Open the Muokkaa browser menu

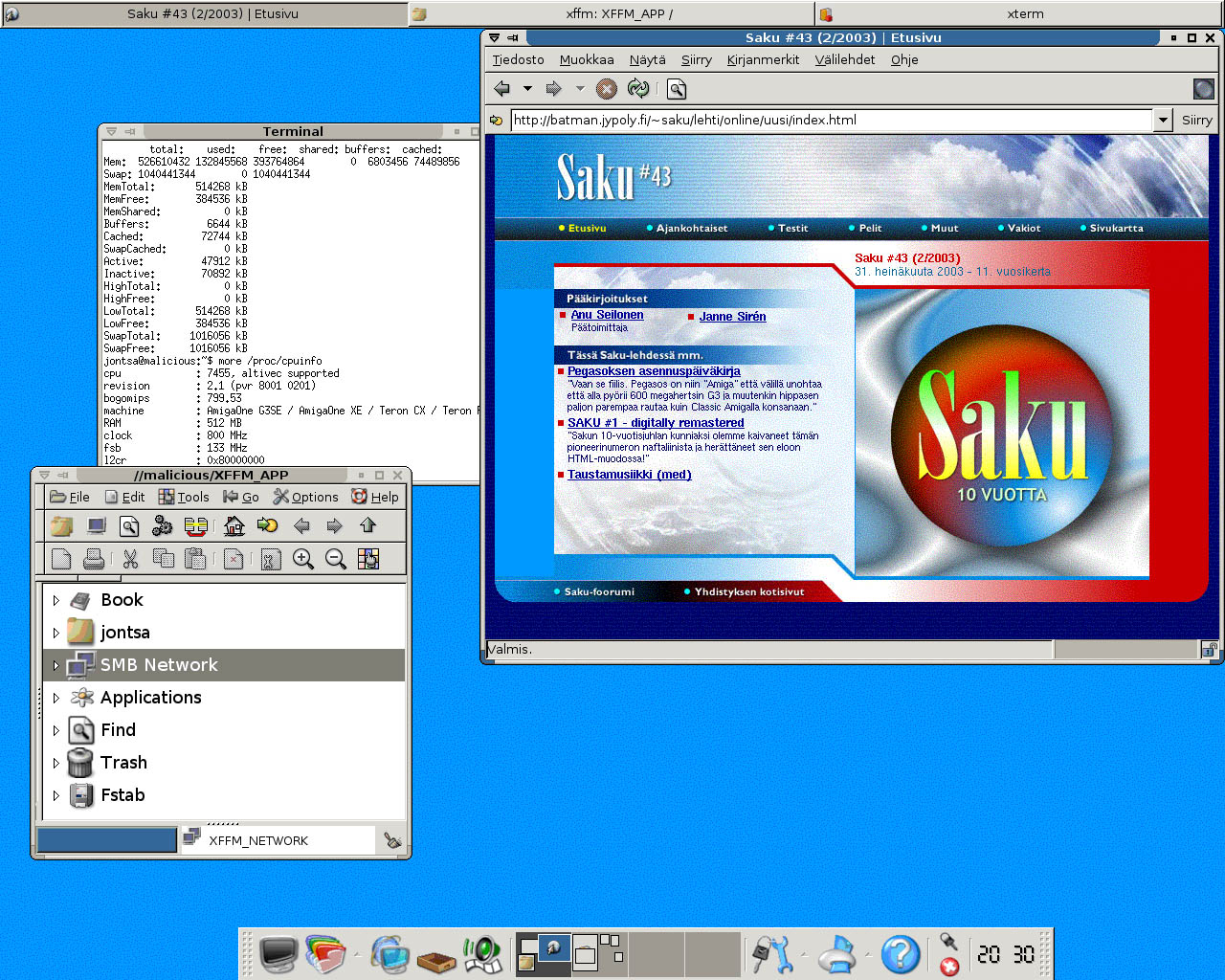coord(587,59)
